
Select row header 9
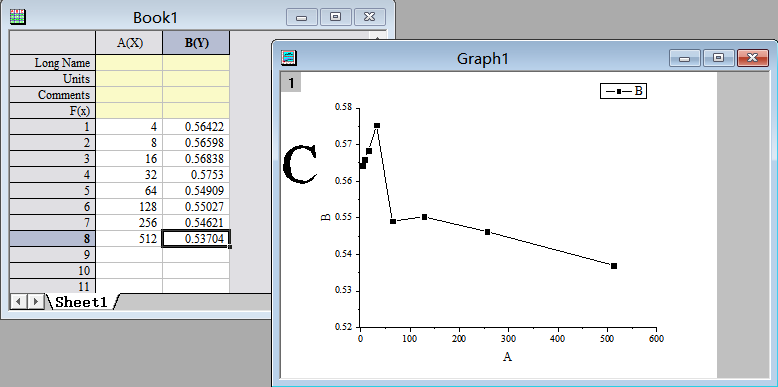53,255
